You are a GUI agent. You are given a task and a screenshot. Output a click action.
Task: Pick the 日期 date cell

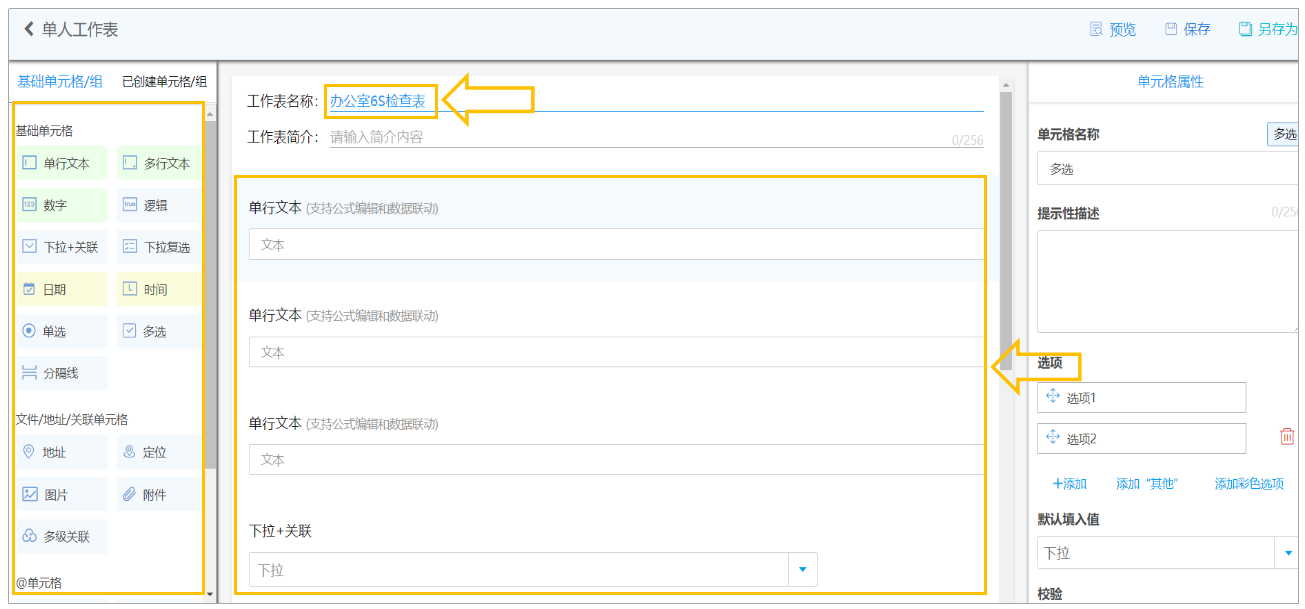coord(62,289)
